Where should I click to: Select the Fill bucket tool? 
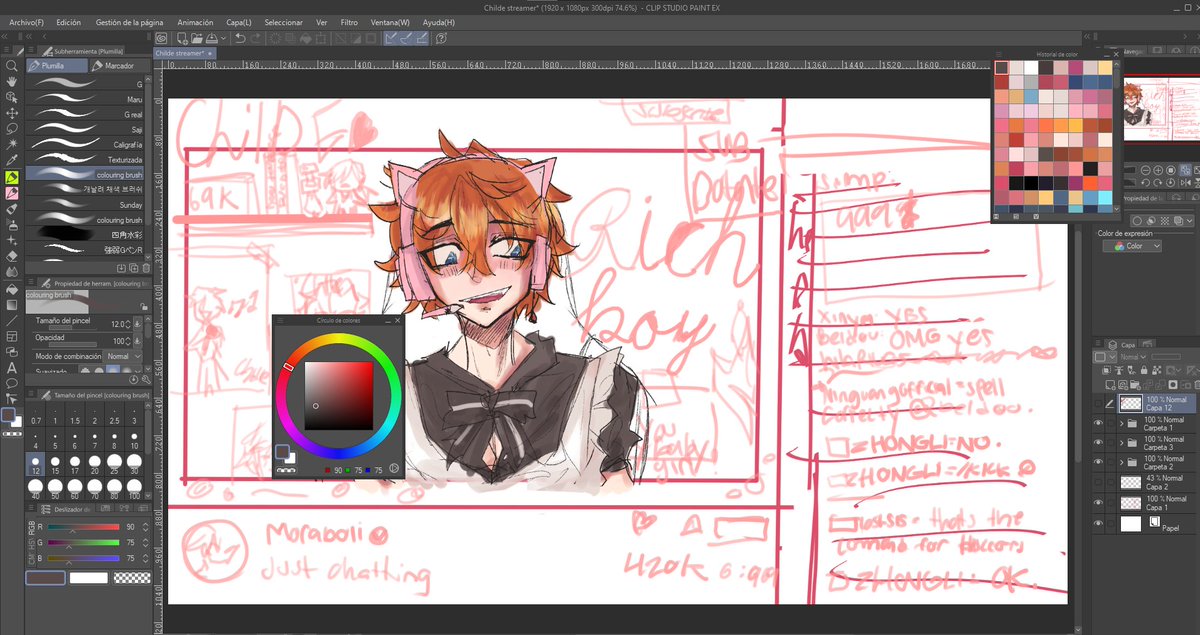(12, 288)
